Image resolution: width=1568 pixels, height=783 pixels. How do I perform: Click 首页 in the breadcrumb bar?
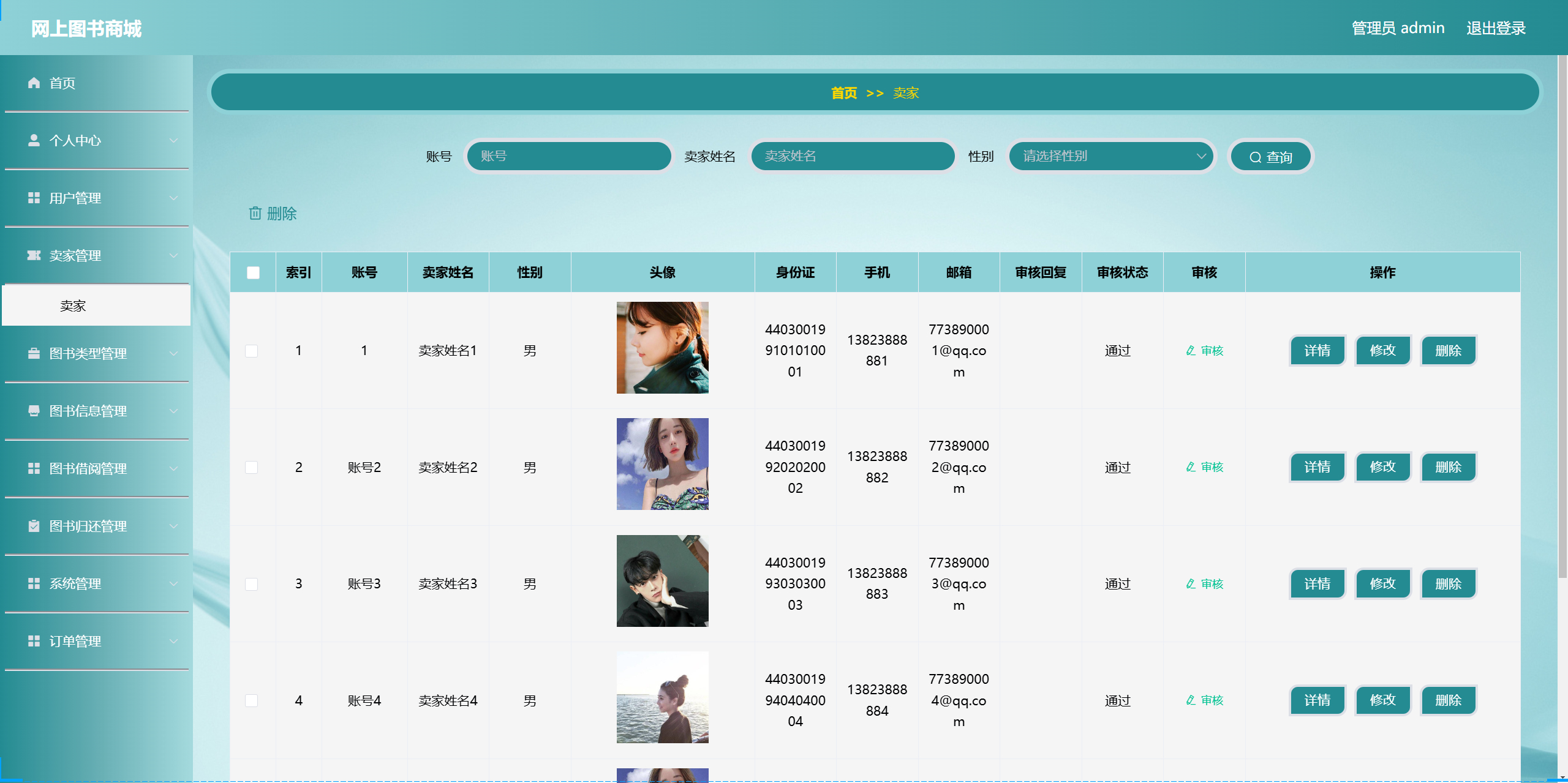(843, 93)
